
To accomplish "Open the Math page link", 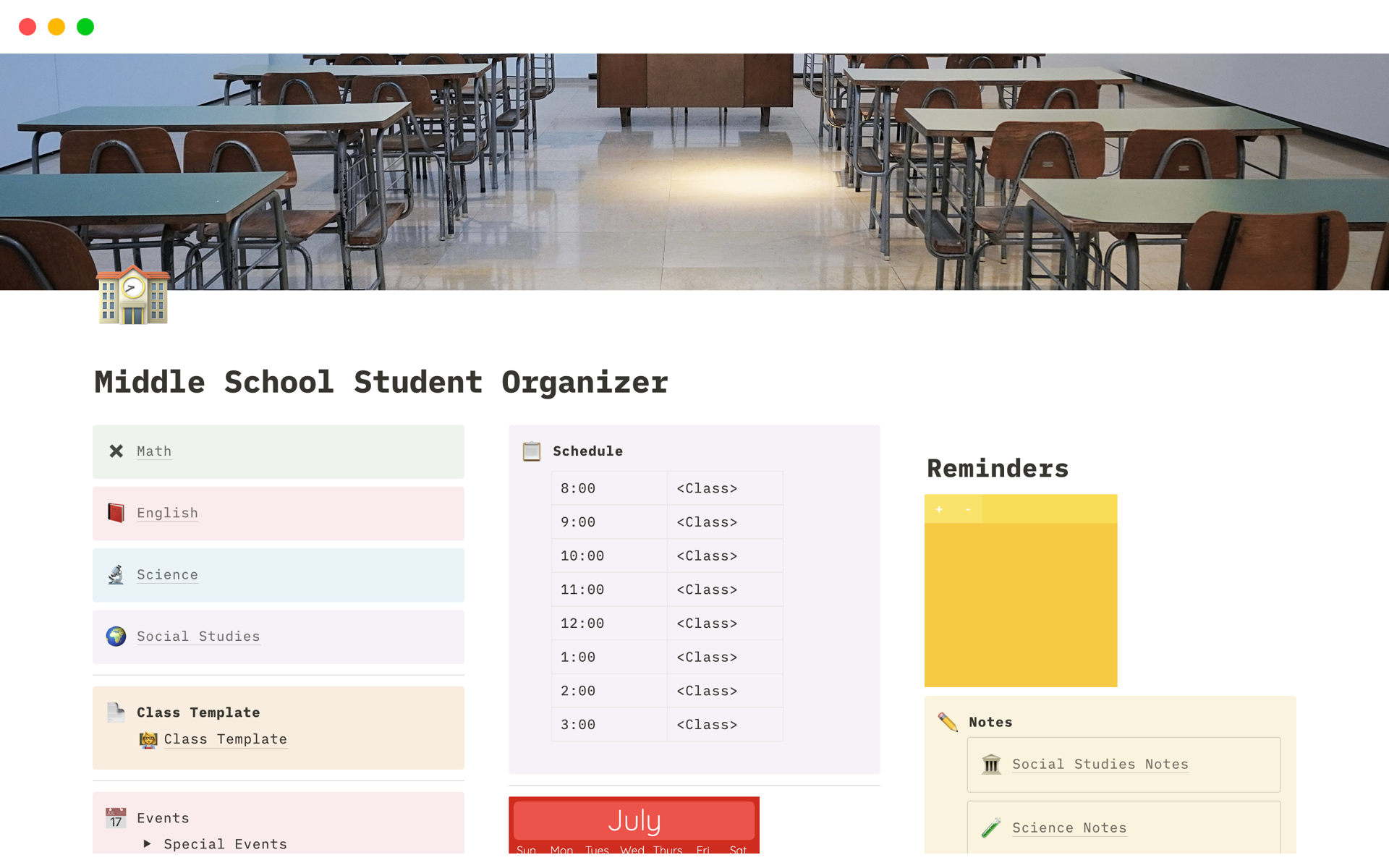I will [x=154, y=451].
